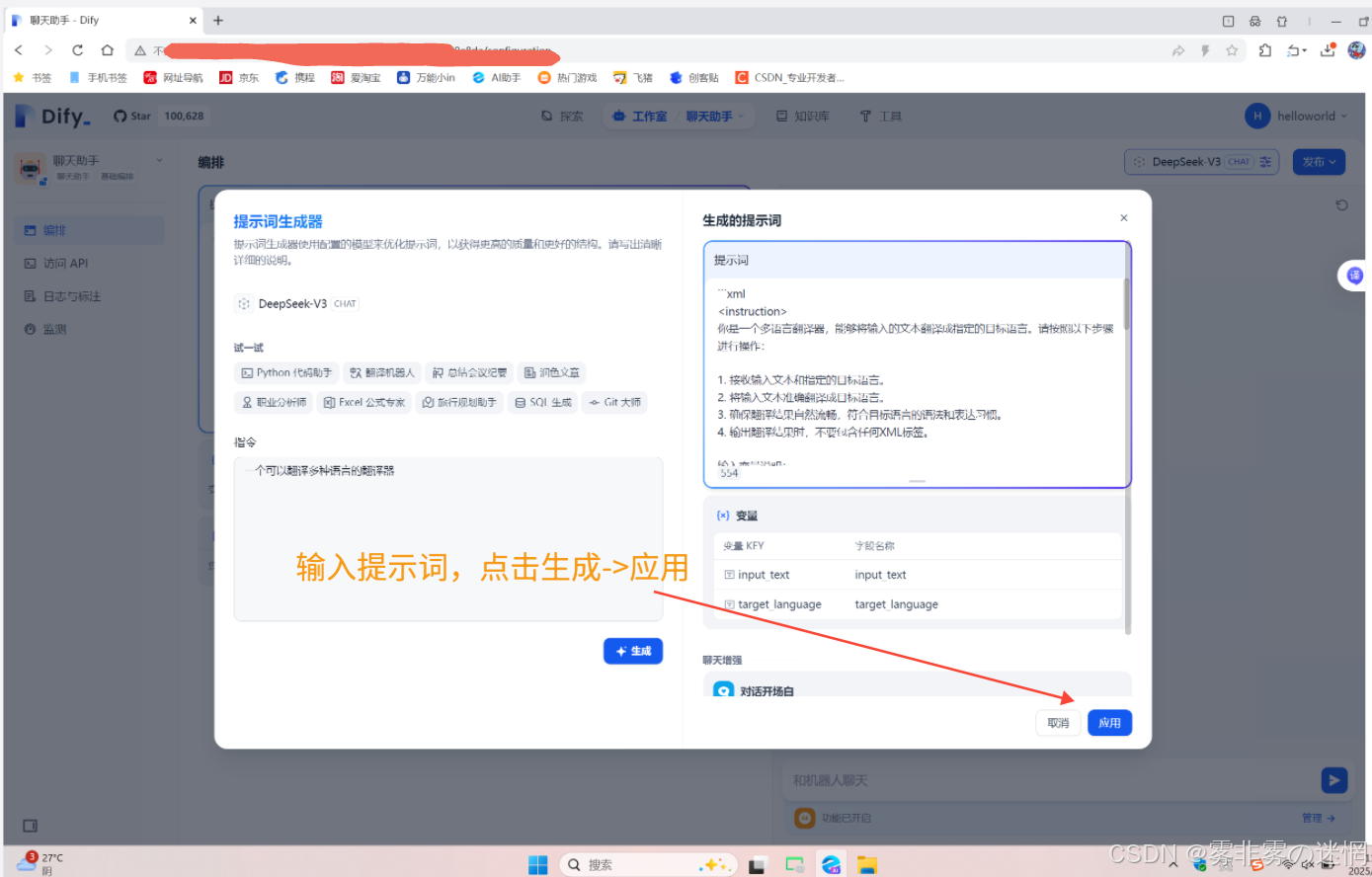Image resolution: width=1372 pixels, height=877 pixels.
Task: Click the floating translate extension icon
Action: (x=1355, y=276)
